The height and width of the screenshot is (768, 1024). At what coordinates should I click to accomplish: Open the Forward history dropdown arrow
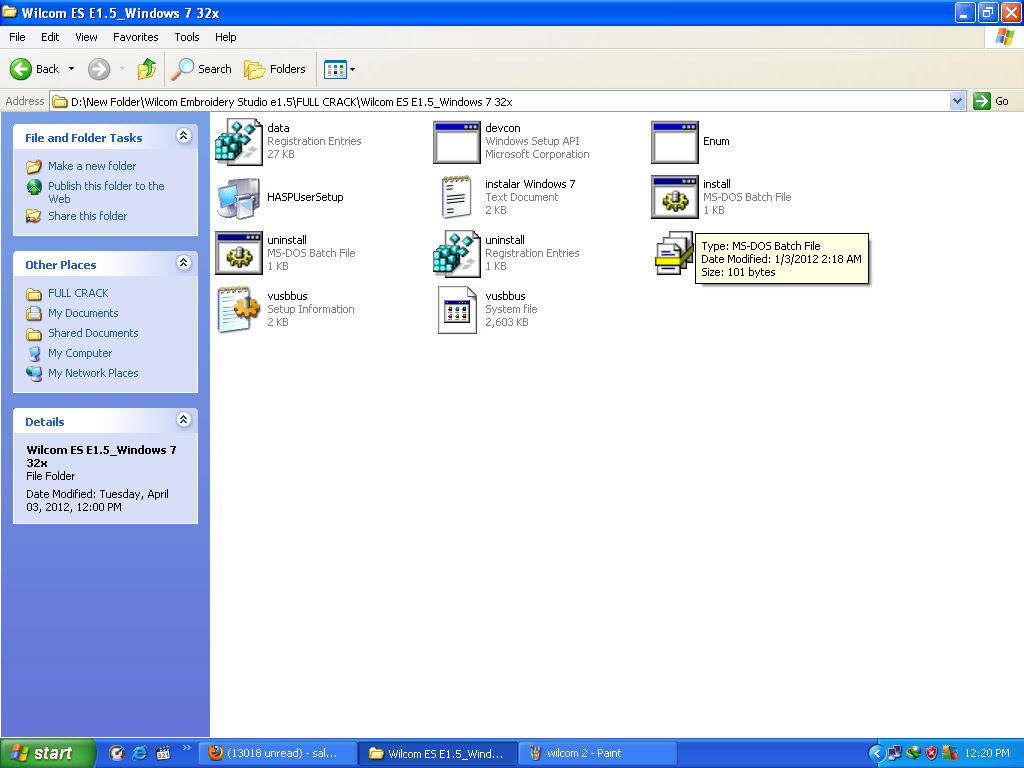[x=122, y=69]
